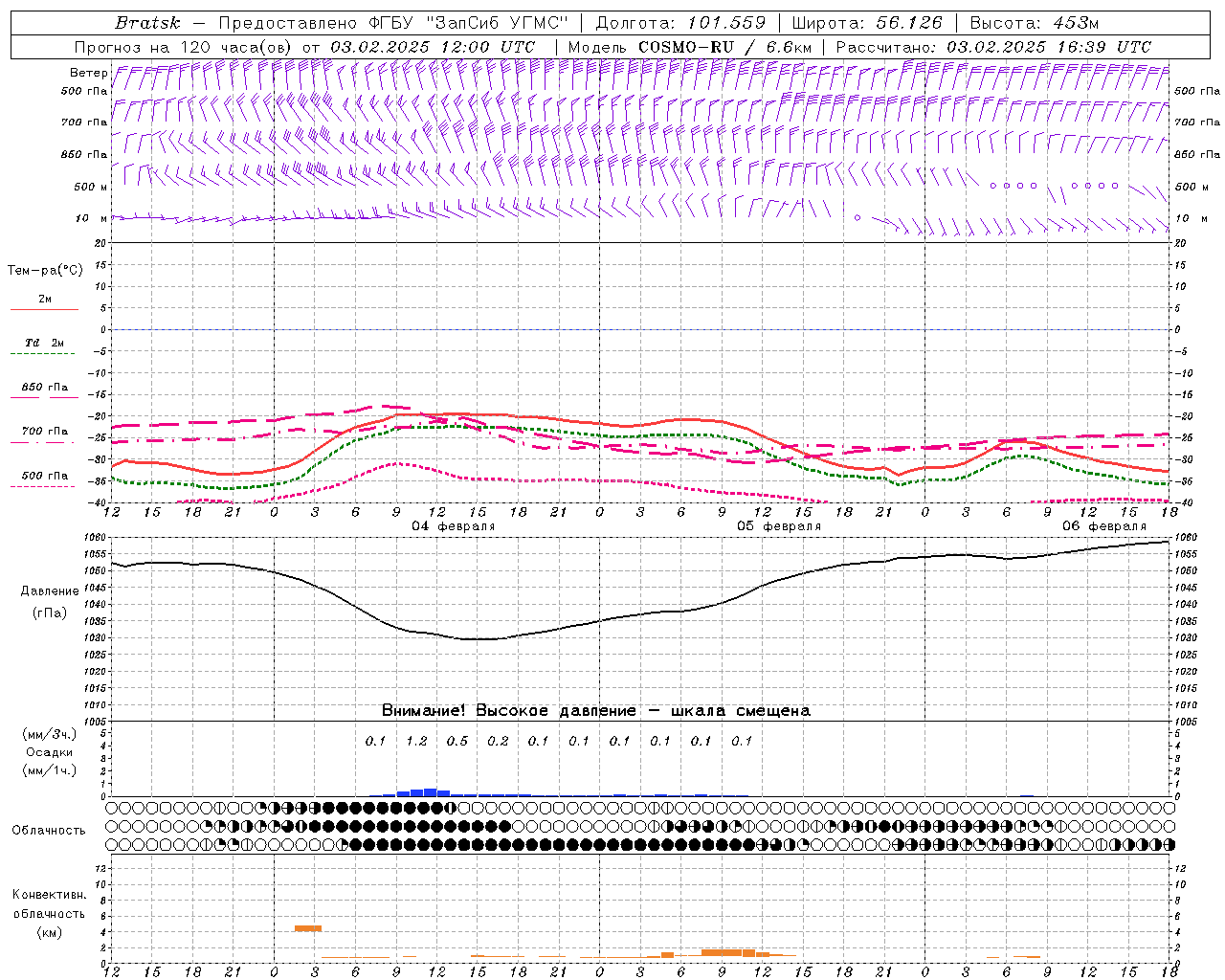
Task: Click the "Высота: 453м" elevation text
Action: tap(1035, 23)
